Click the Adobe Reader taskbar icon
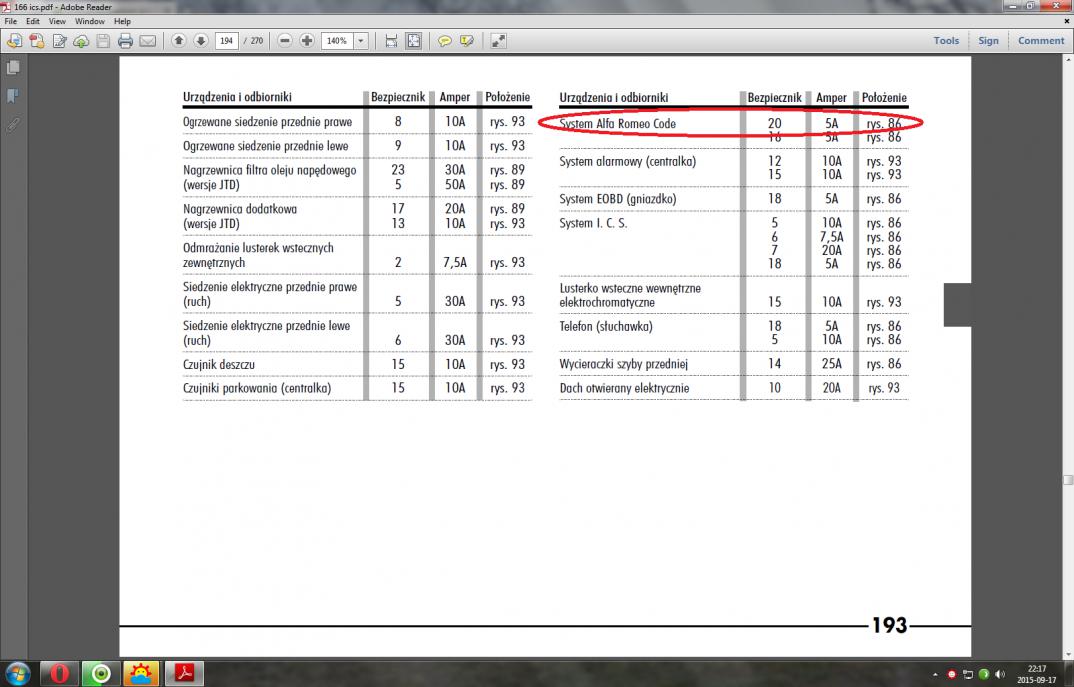1074x687 pixels. click(184, 674)
